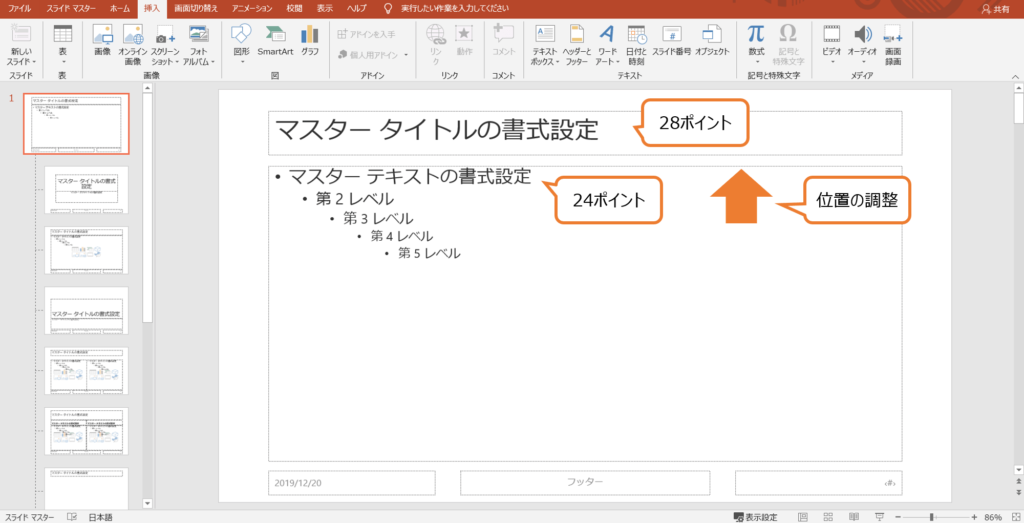Click Screen Recording (画面録画) icon
The height and width of the screenshot is (523, 1024).
tap(893, 35)
